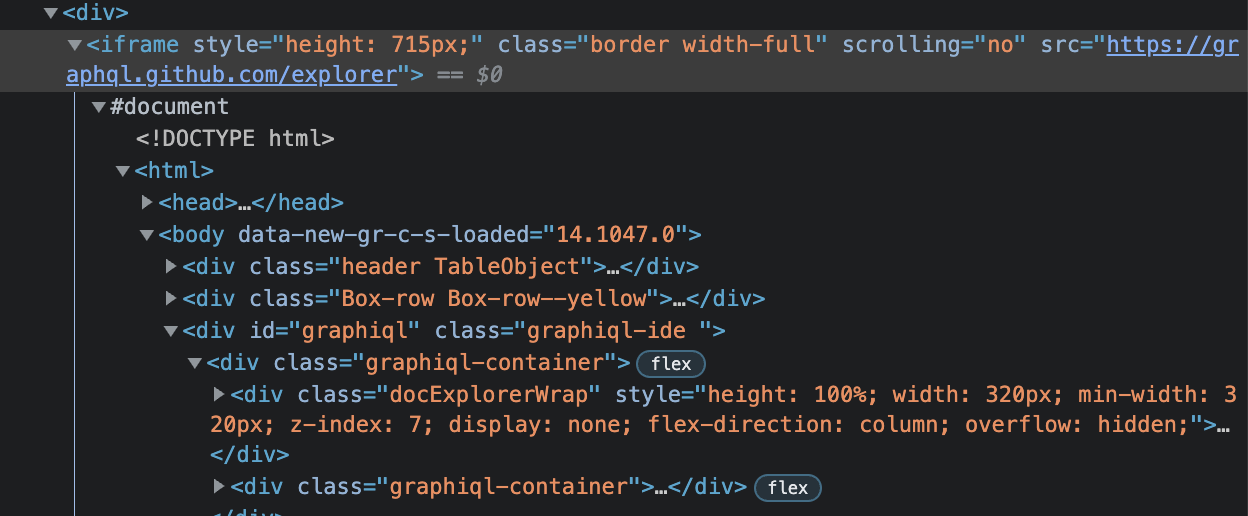Click the "header TableObject" class value
Image resolution: width=1248 pixels, height=516 pixels.
461,267
